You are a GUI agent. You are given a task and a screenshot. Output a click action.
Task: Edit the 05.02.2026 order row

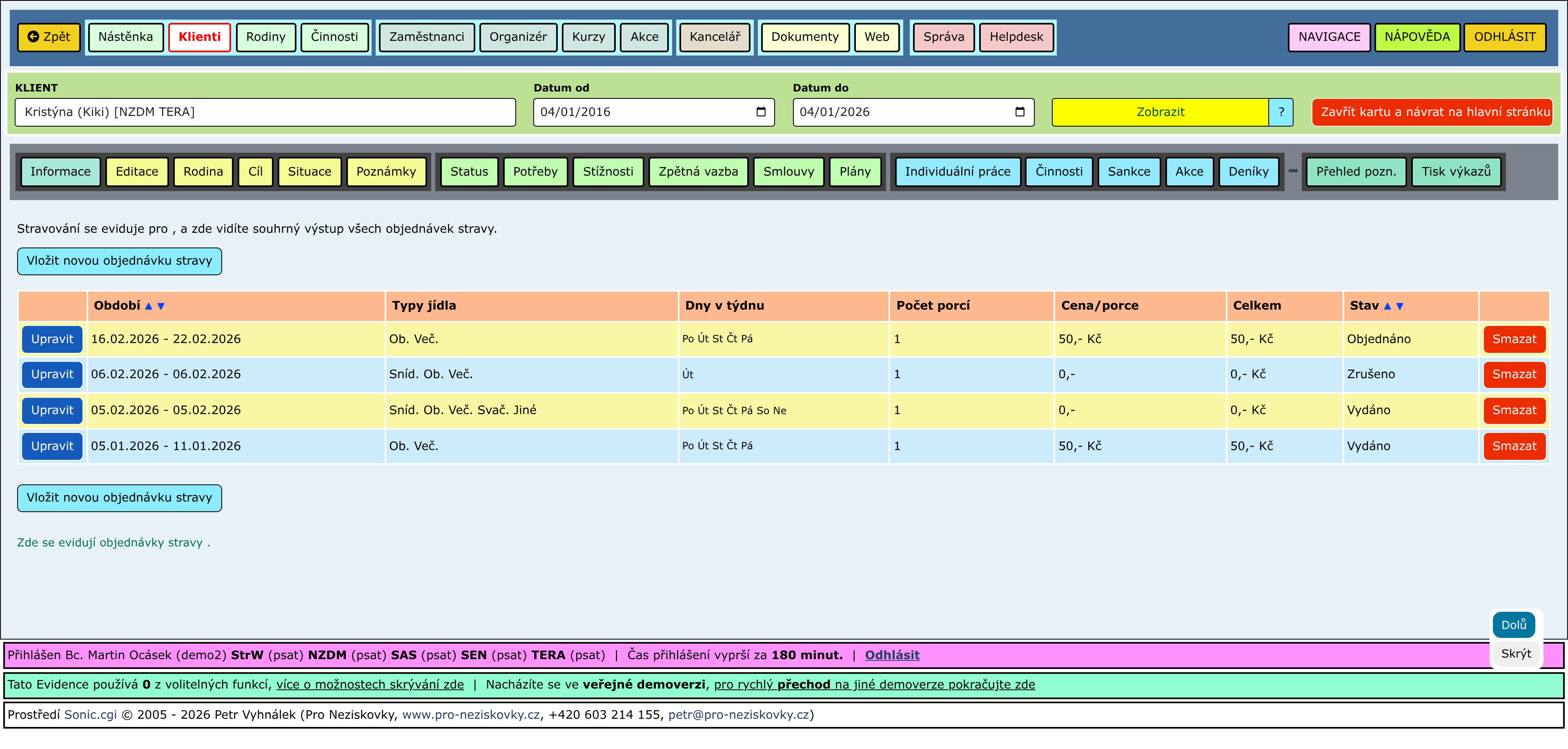[52, 410]
